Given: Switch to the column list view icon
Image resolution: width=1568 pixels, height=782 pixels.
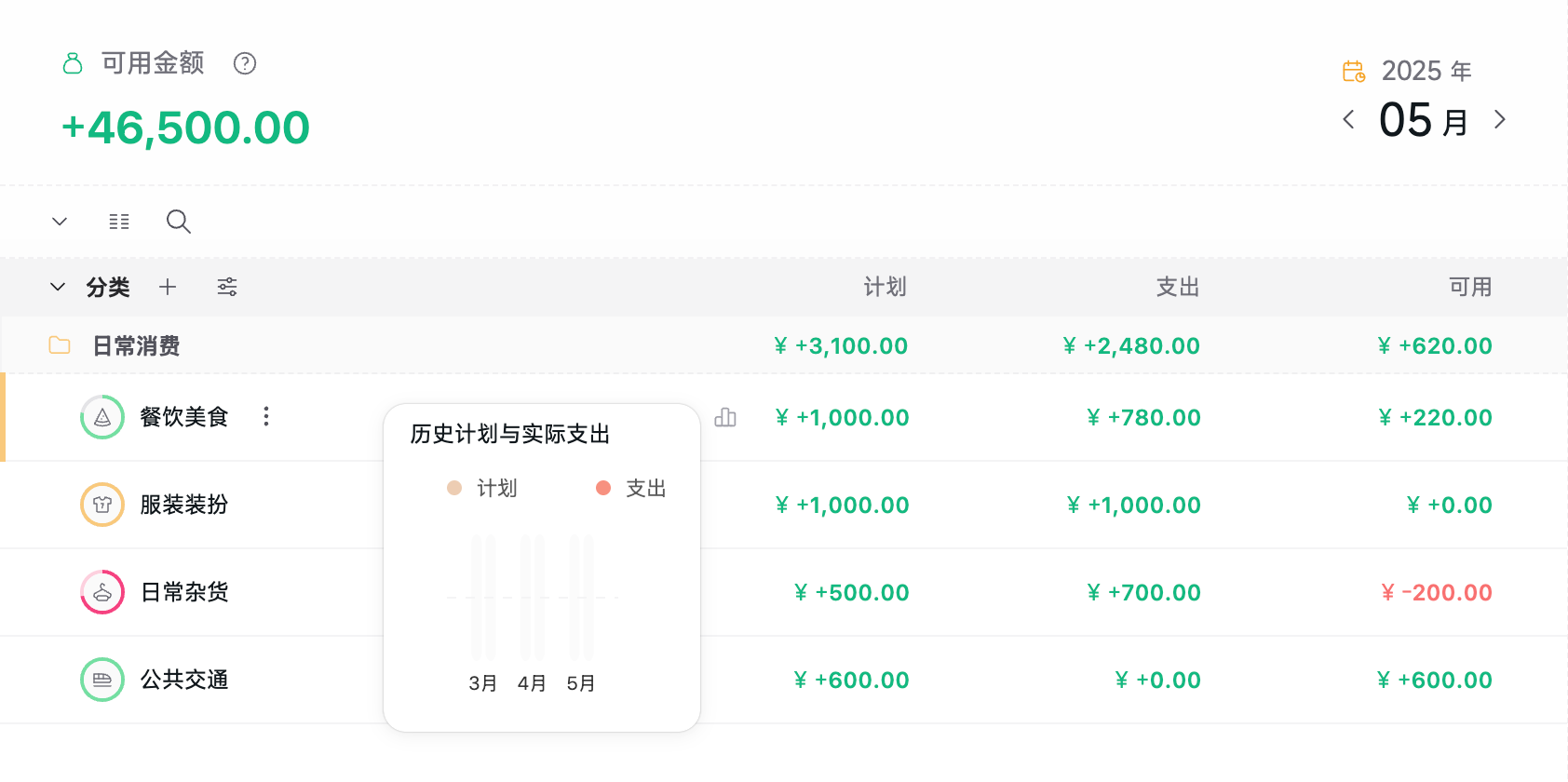Looking at the screenshot, I should 119,222.
